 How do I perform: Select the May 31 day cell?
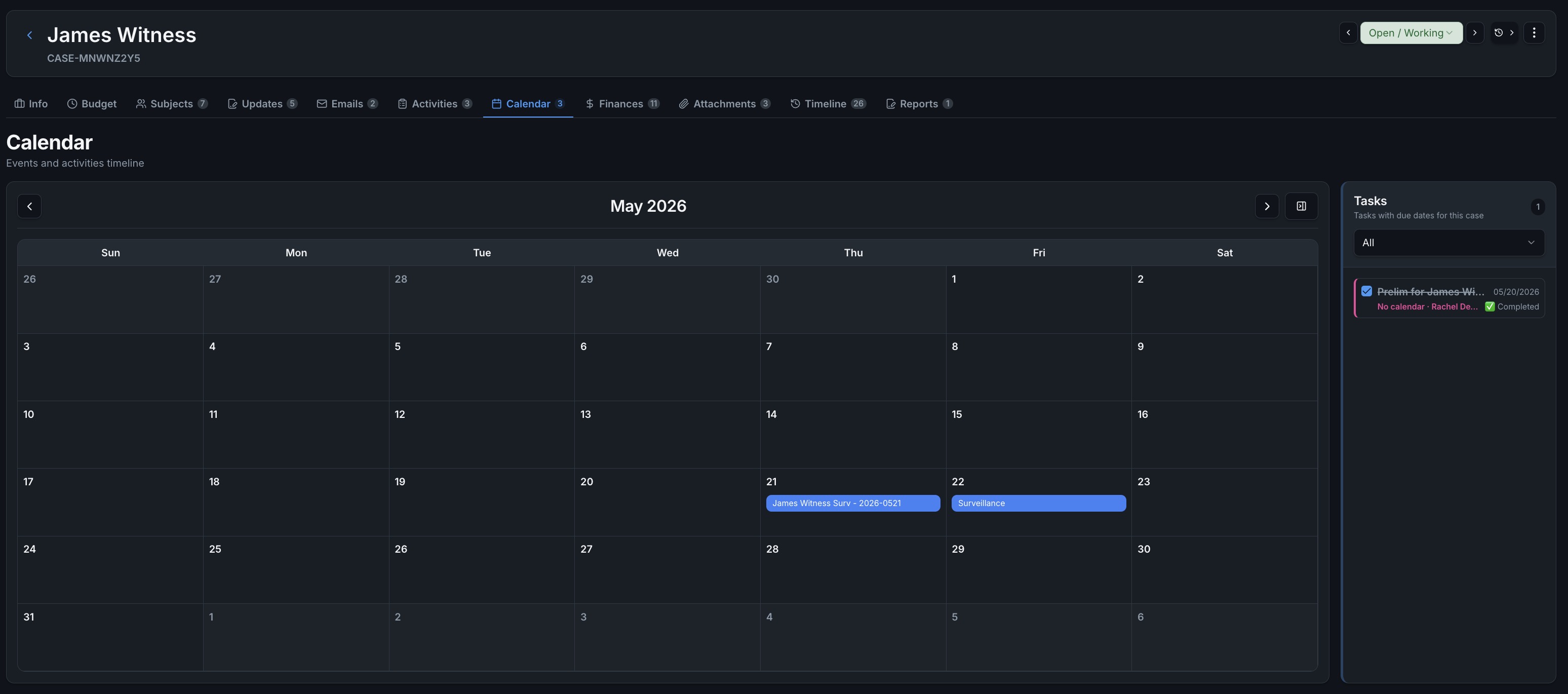tap(110, 637)
